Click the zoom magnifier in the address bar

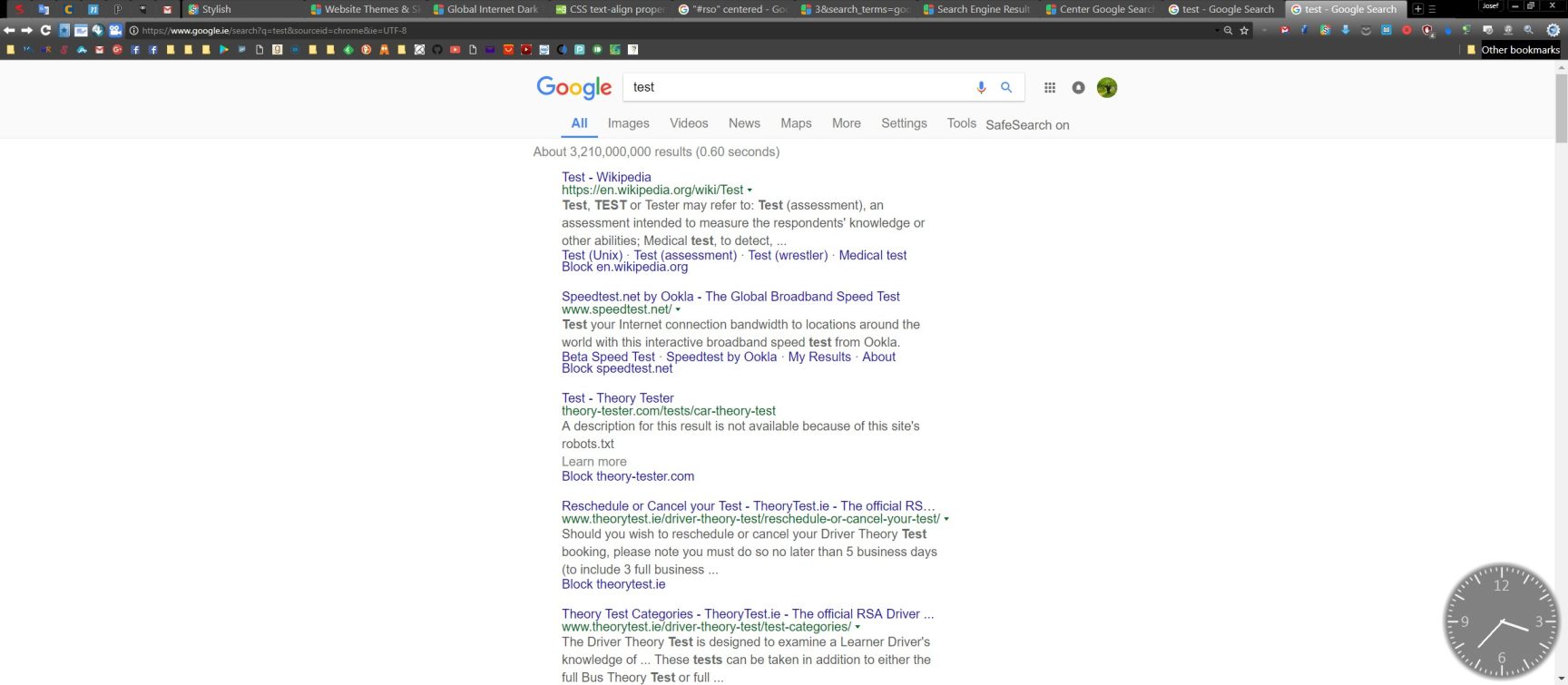pyautogui.click(x=1228, y=30)
